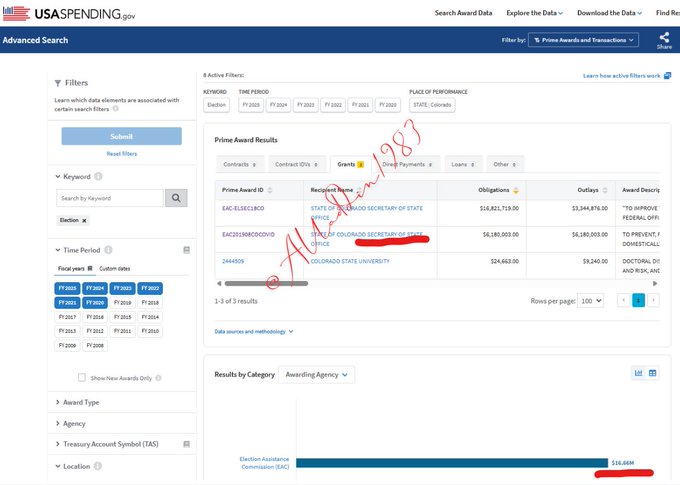Check the Show New Awards Only box
680x485 pixels.
pos(82,377)
